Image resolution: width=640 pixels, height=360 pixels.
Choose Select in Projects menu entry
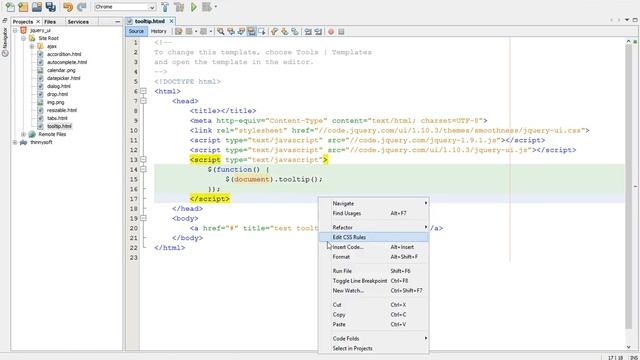point(373,349)
